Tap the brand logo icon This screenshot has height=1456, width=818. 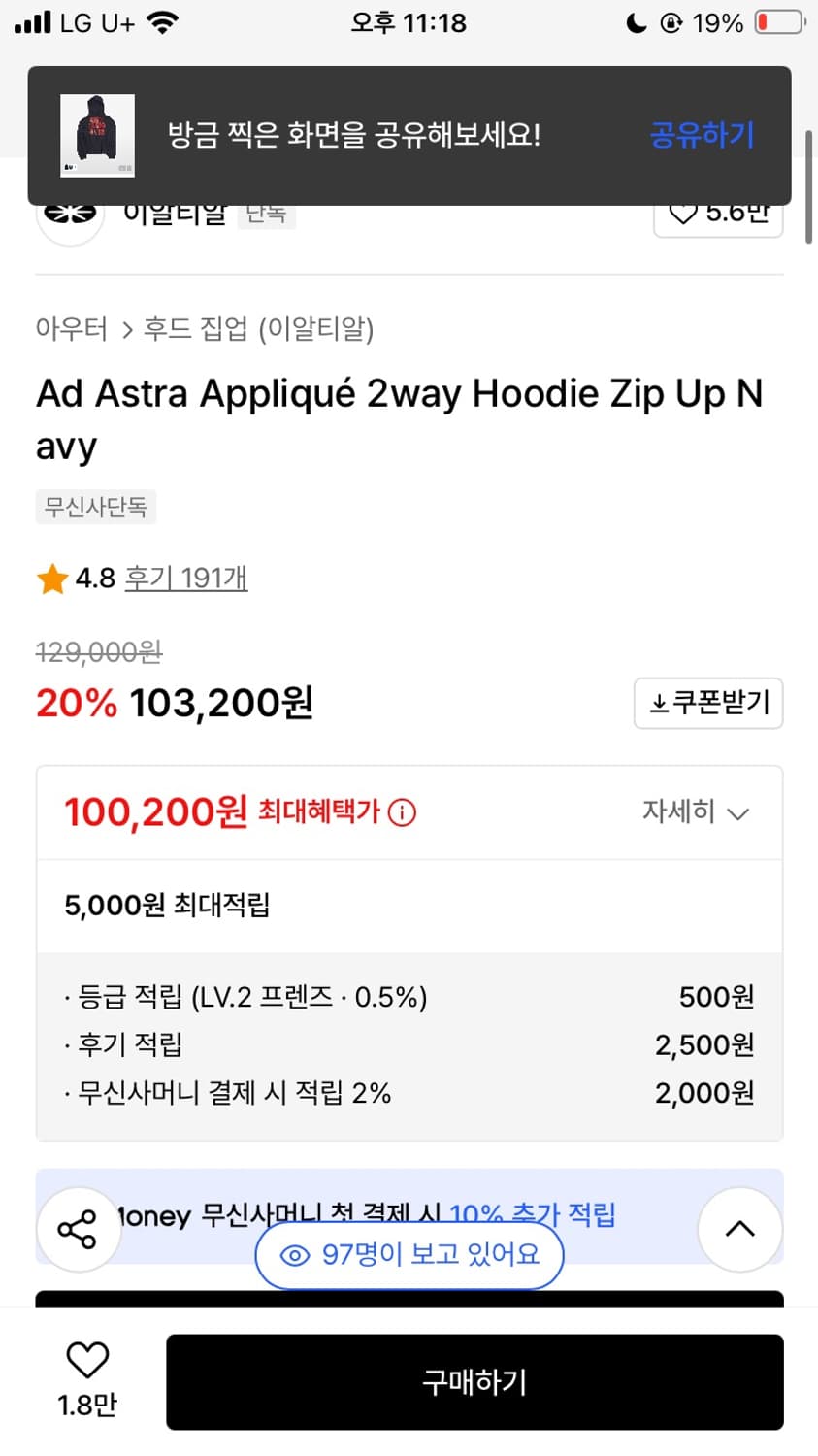[70, 215]
